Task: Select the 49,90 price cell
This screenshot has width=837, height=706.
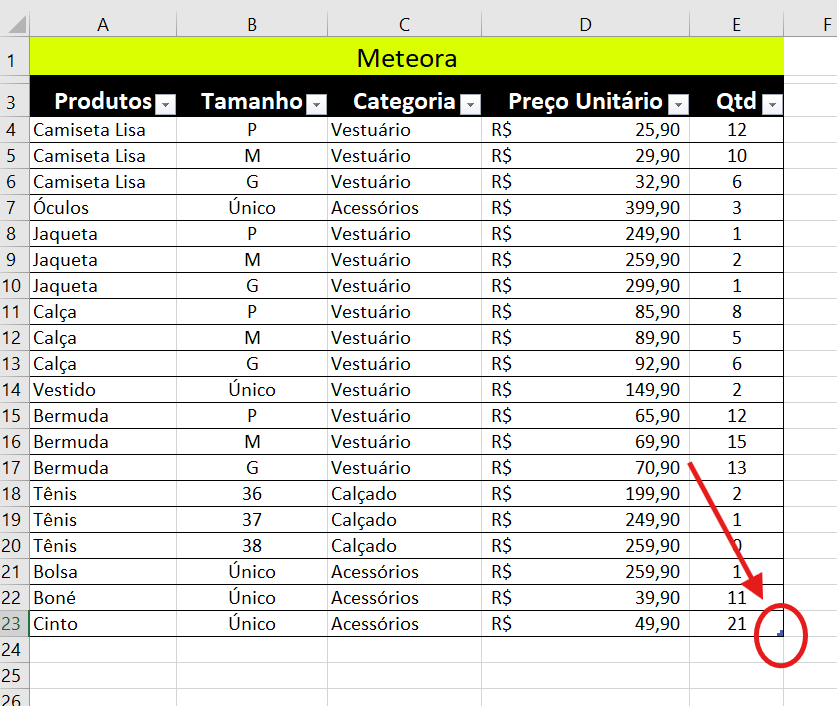Action: click(x=586, y=623)
